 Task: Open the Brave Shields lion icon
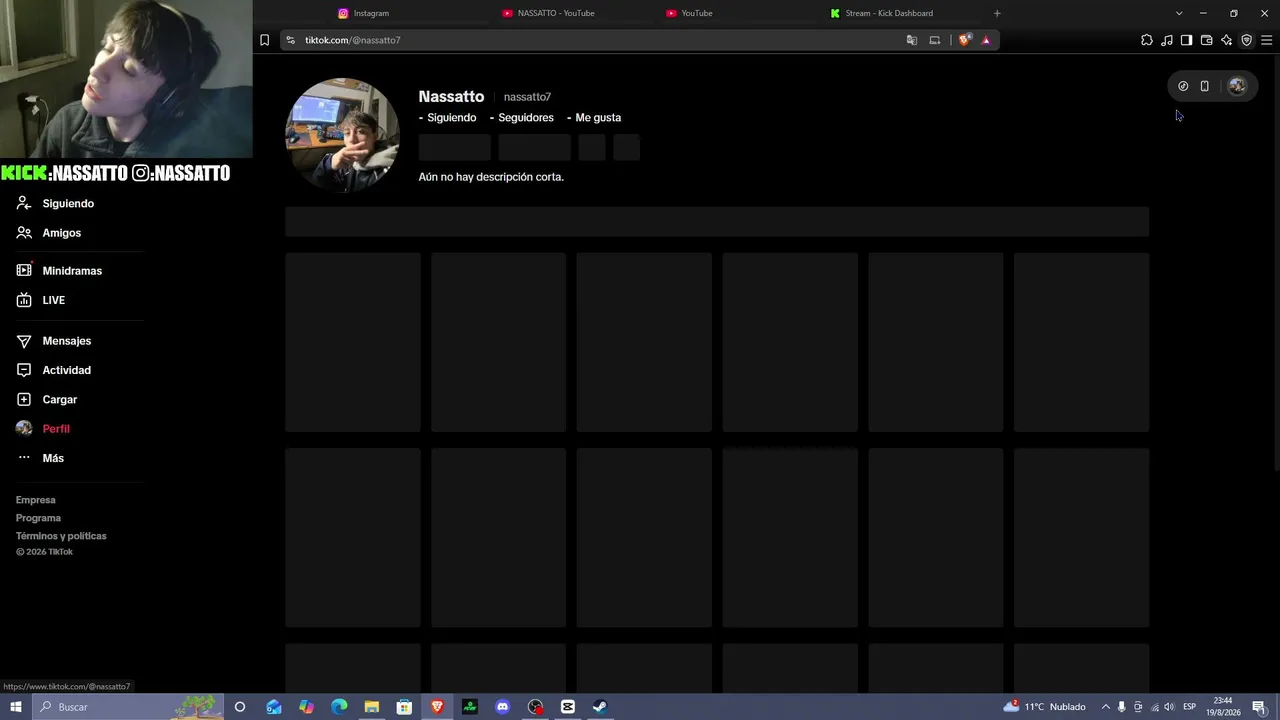click(964, 40)
